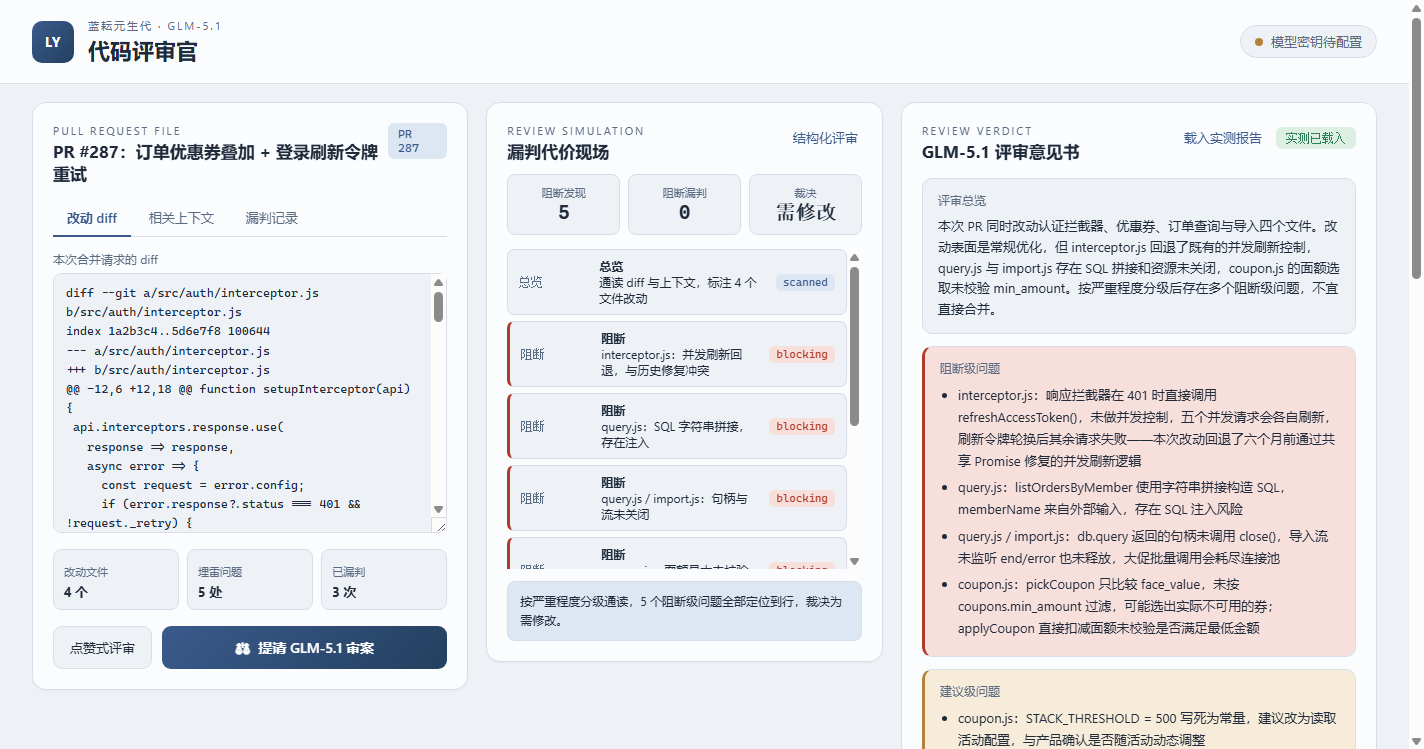Click 载入实测报告 link

[x=1223, y=138]
